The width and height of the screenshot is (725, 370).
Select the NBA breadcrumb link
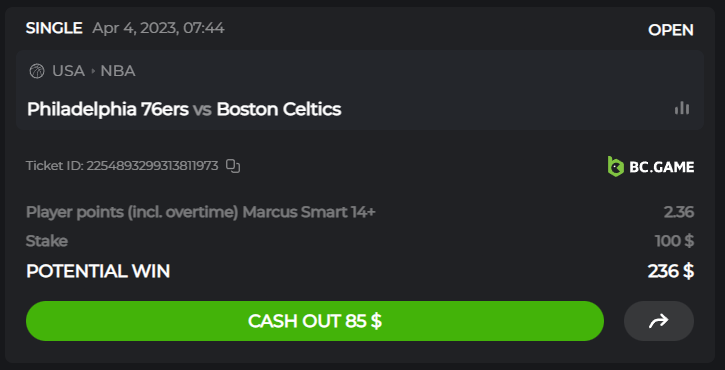pyautogui.click(x=118, y=71)
